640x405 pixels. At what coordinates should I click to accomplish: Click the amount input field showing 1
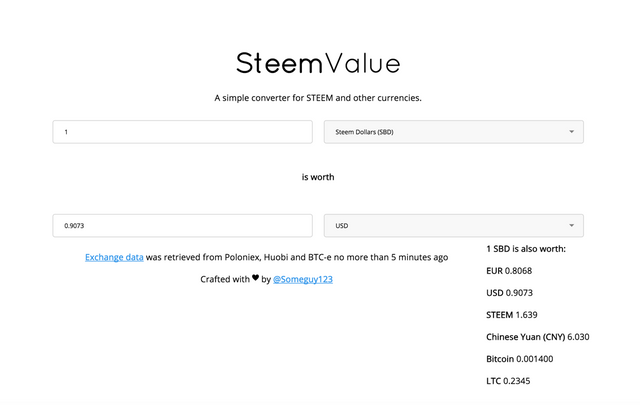click(182, 132)
